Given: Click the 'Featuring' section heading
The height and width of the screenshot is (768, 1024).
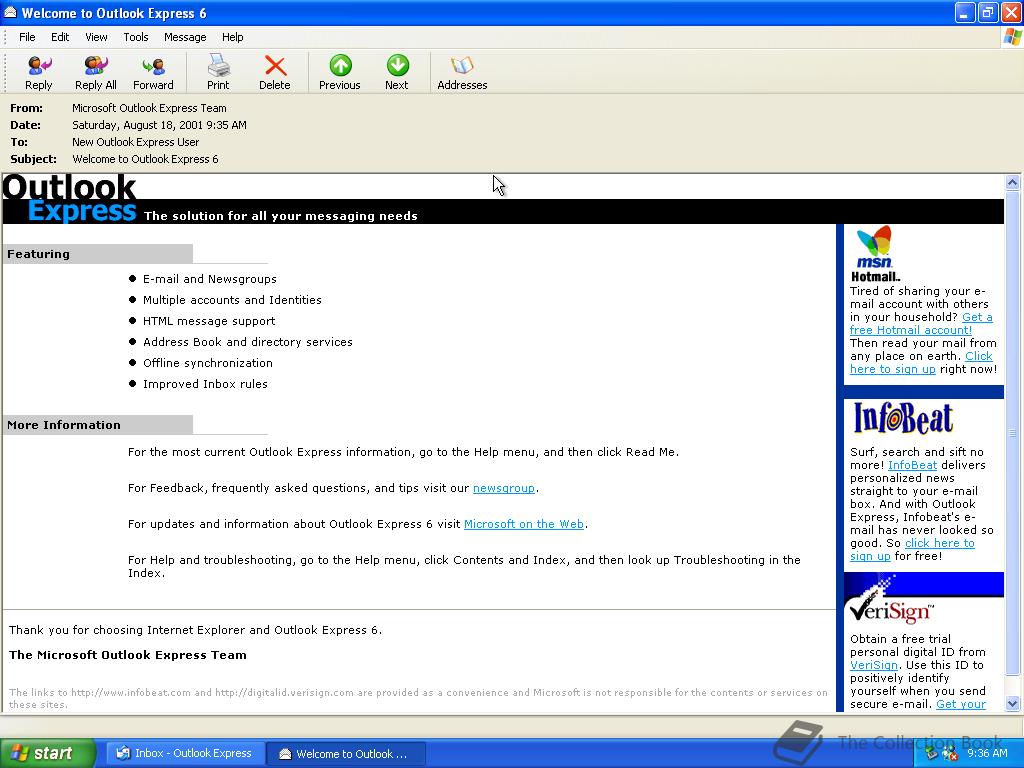Looking at the screenshot, I should click(x=38, y=254).
